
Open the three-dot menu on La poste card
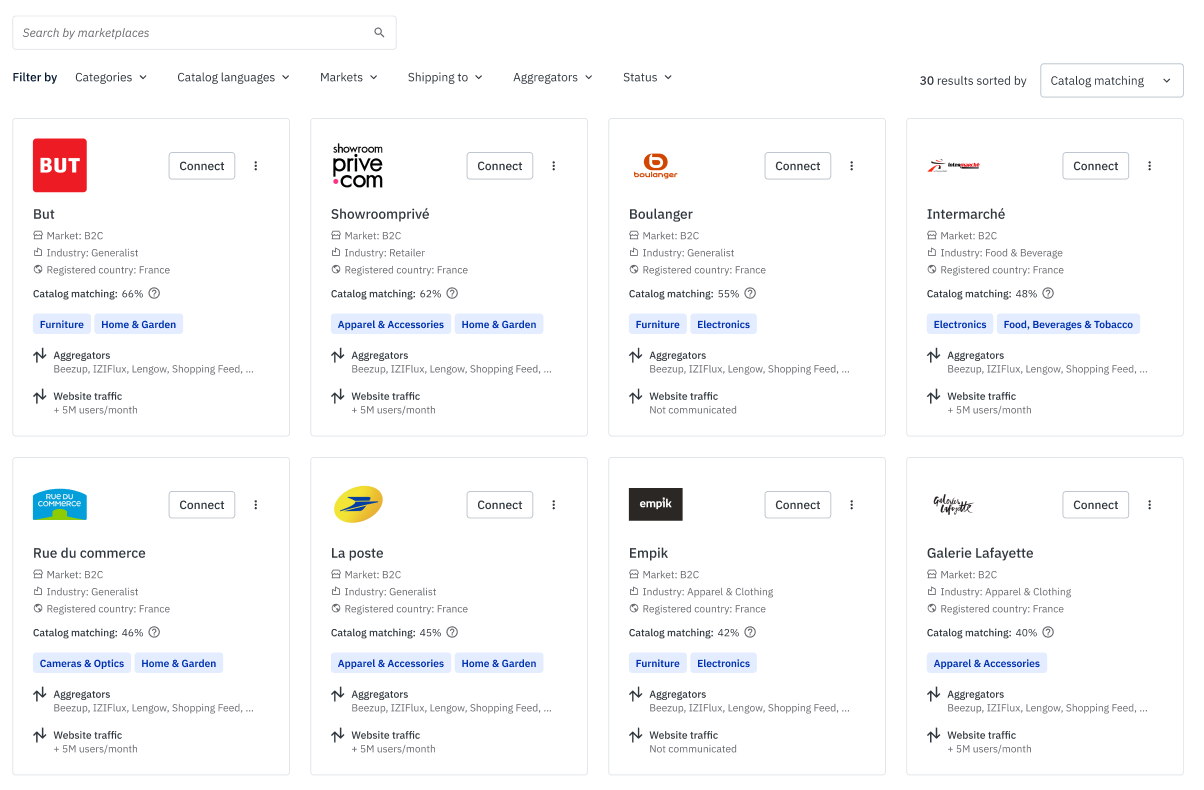pyautogui.click(x=554, y=505)
